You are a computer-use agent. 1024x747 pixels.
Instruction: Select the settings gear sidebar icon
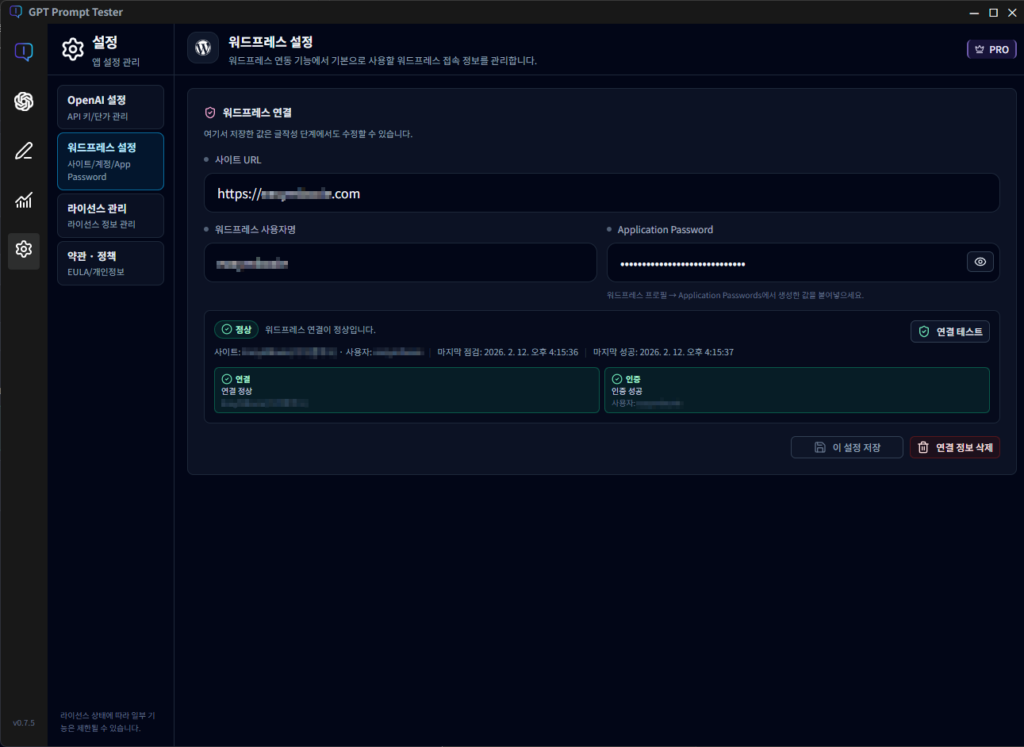click(x=24, y=250)
